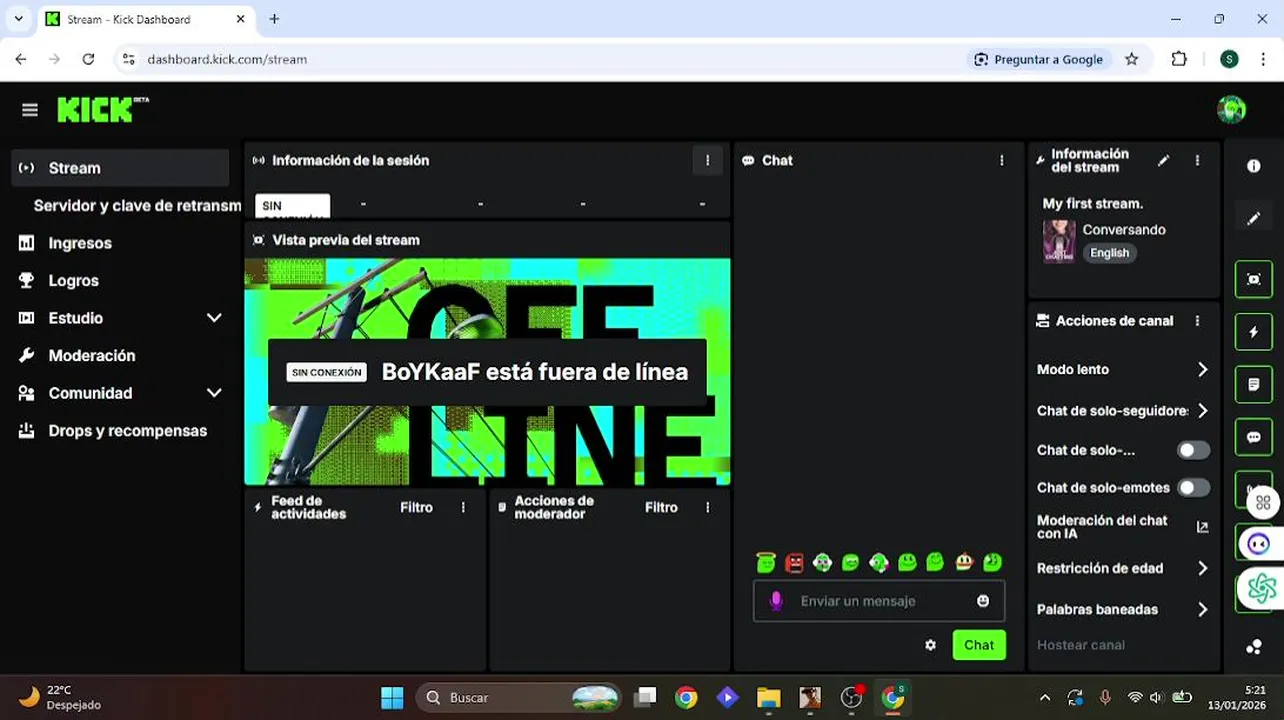
Task: Toggle the lightning activity feed panel icon
Action: point(1254,331)
